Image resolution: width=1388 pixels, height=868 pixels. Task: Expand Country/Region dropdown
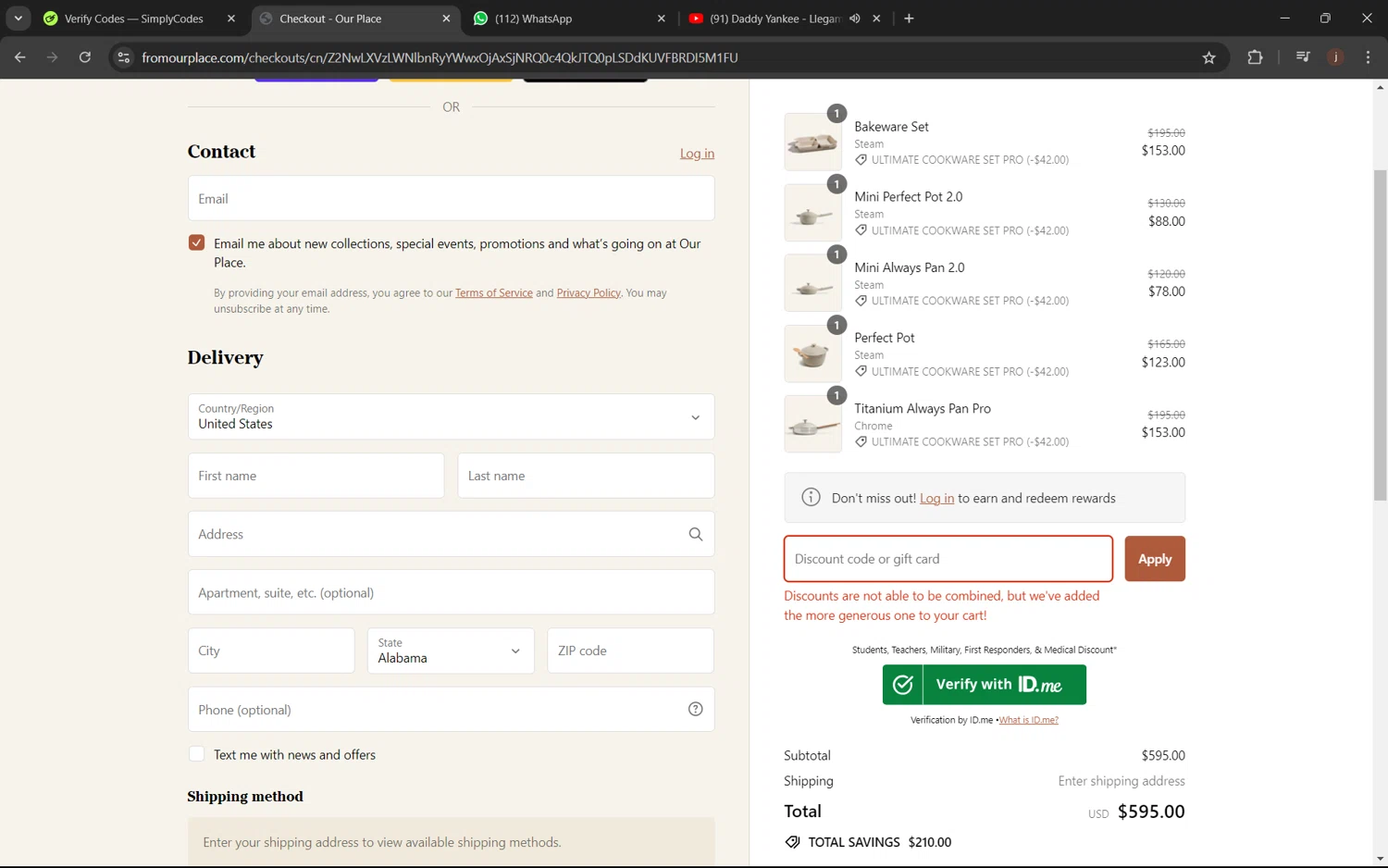click(451, 416)
